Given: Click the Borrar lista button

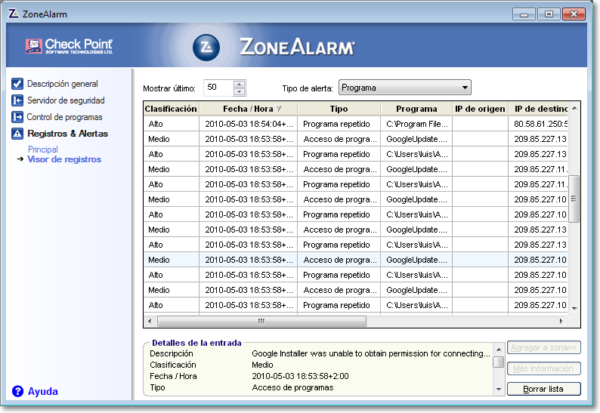Looking at the screenshot, I should click(544, 389).
